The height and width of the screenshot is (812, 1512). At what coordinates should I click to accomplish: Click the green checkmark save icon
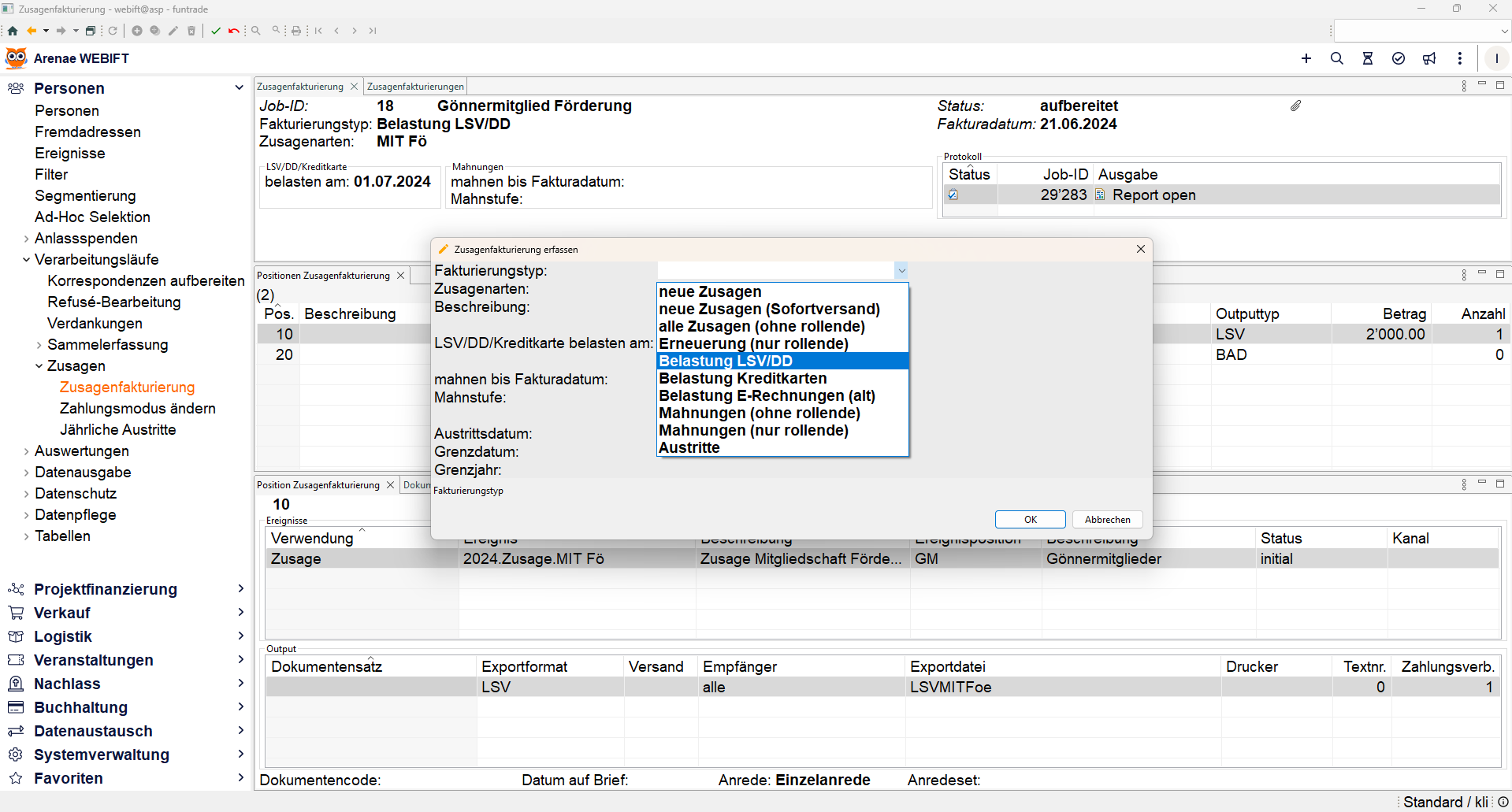216,31
